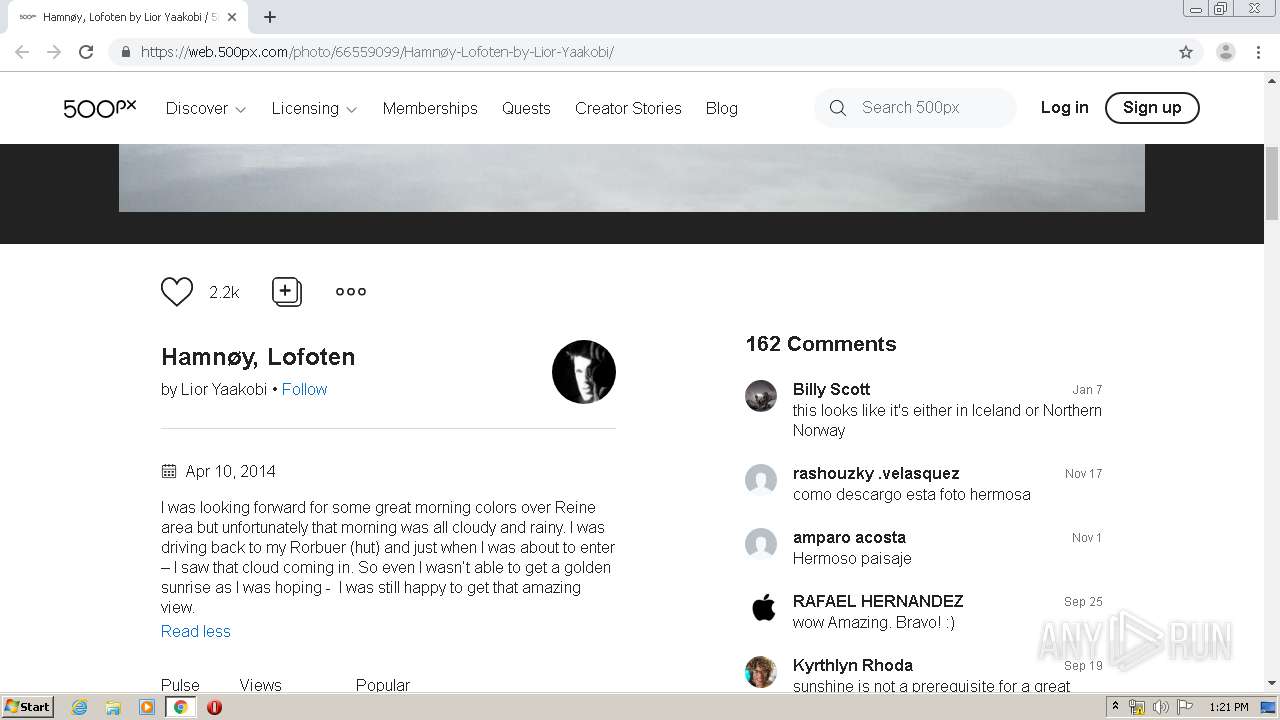Open Creator Stories page

coord(628,108)
